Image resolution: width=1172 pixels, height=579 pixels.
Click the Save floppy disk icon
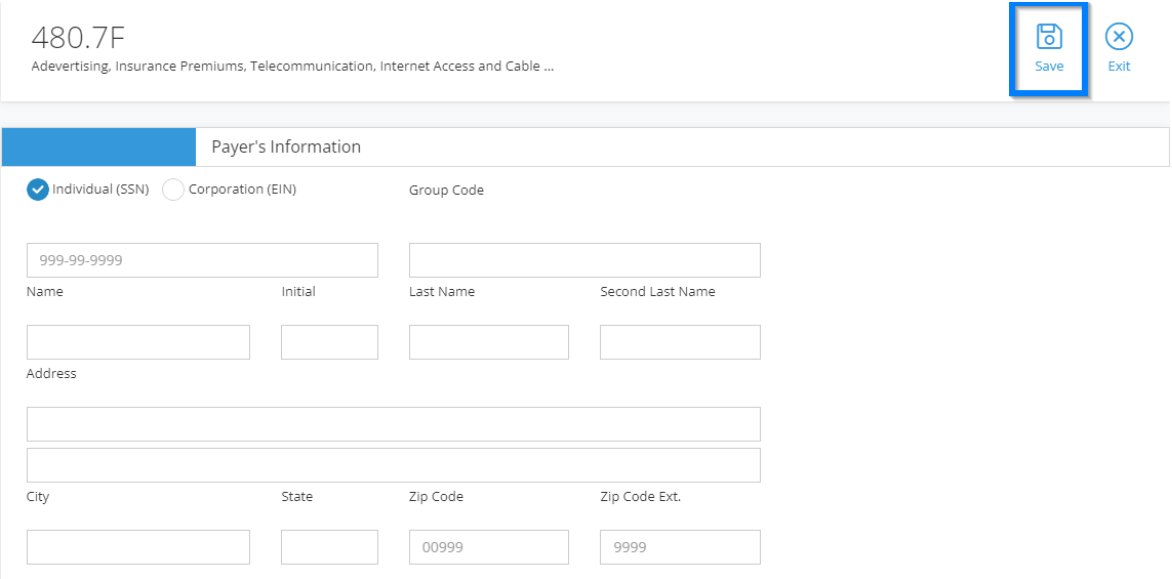click(1049, 36)
